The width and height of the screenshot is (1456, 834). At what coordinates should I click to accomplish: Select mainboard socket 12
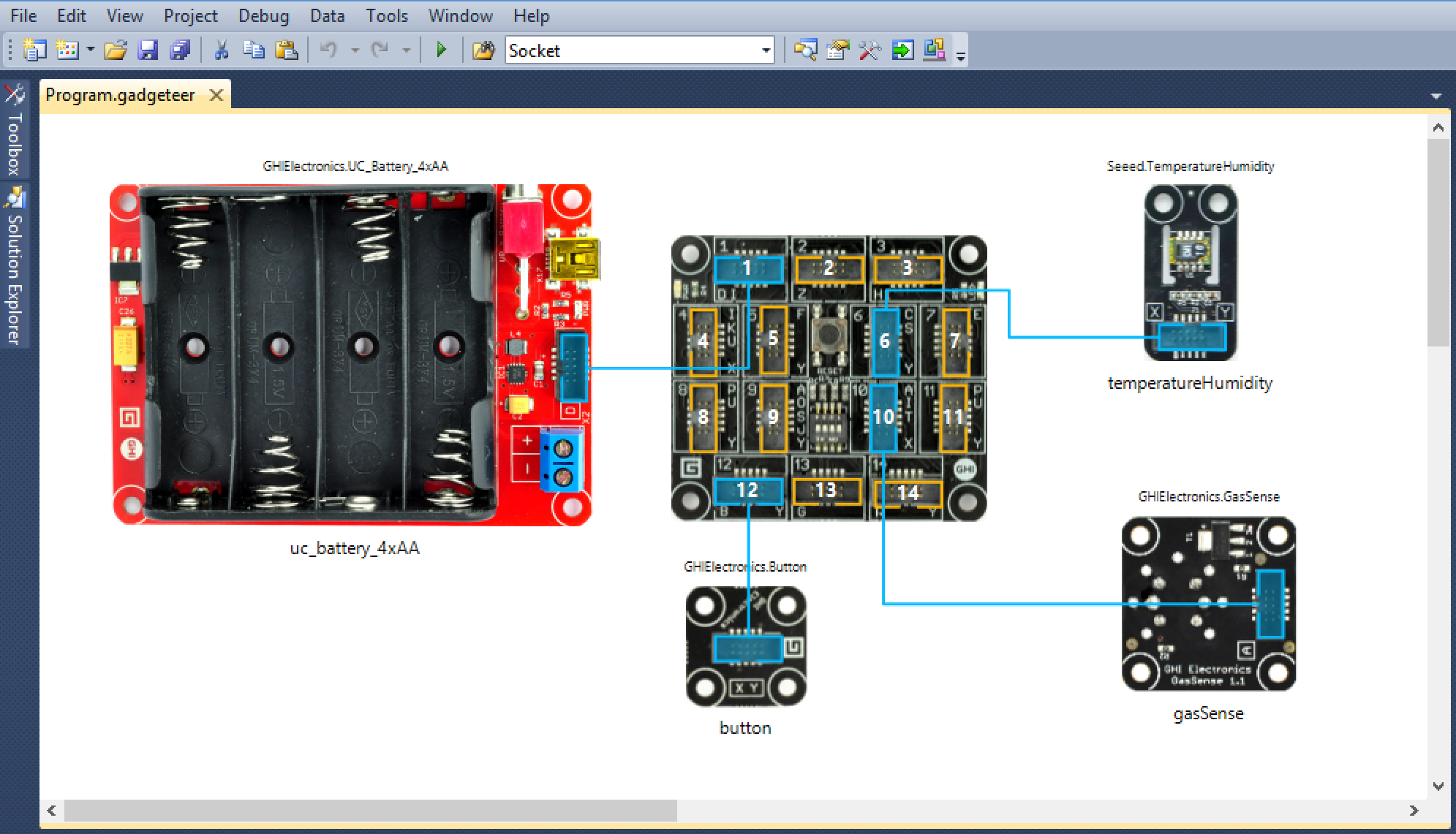pyautogui.click(x=747, y=491)
